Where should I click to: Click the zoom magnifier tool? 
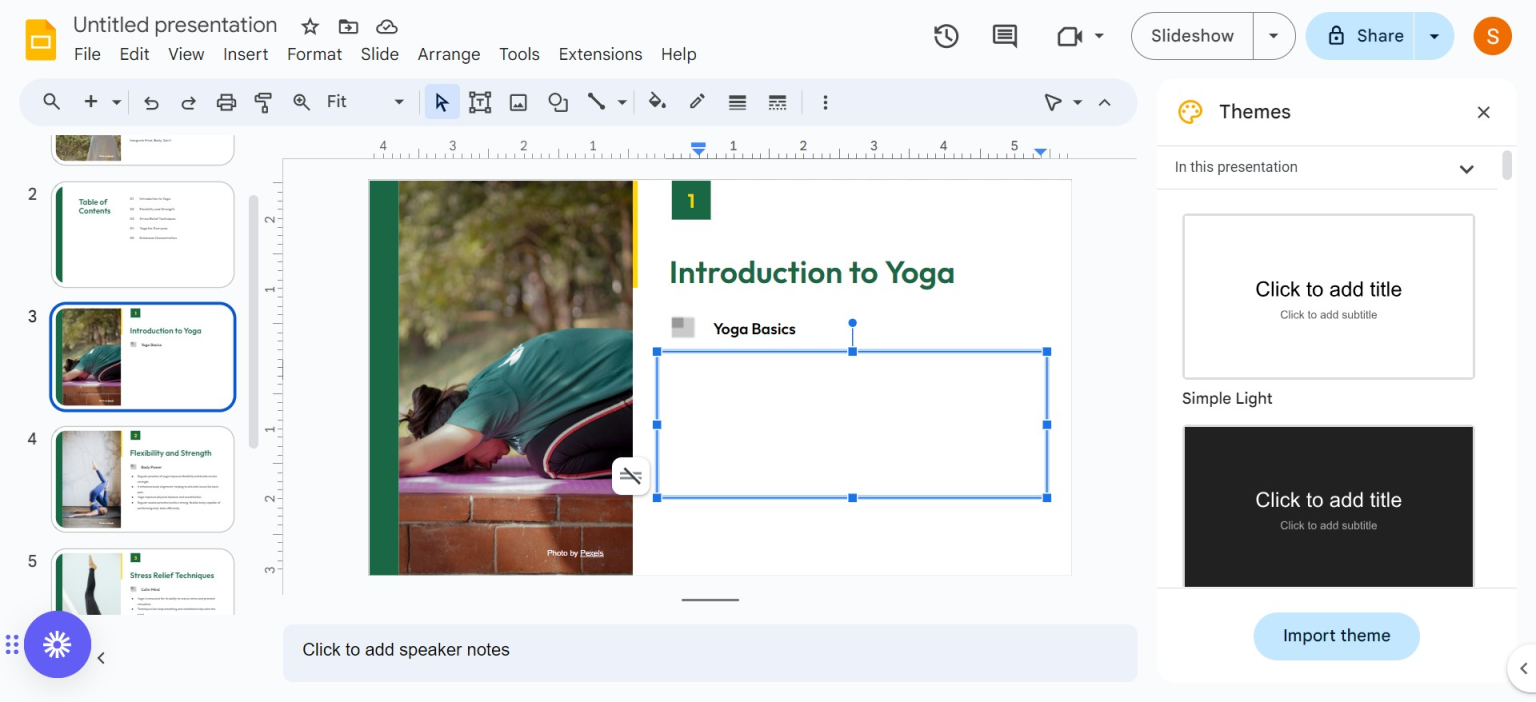tap(301, 102)
